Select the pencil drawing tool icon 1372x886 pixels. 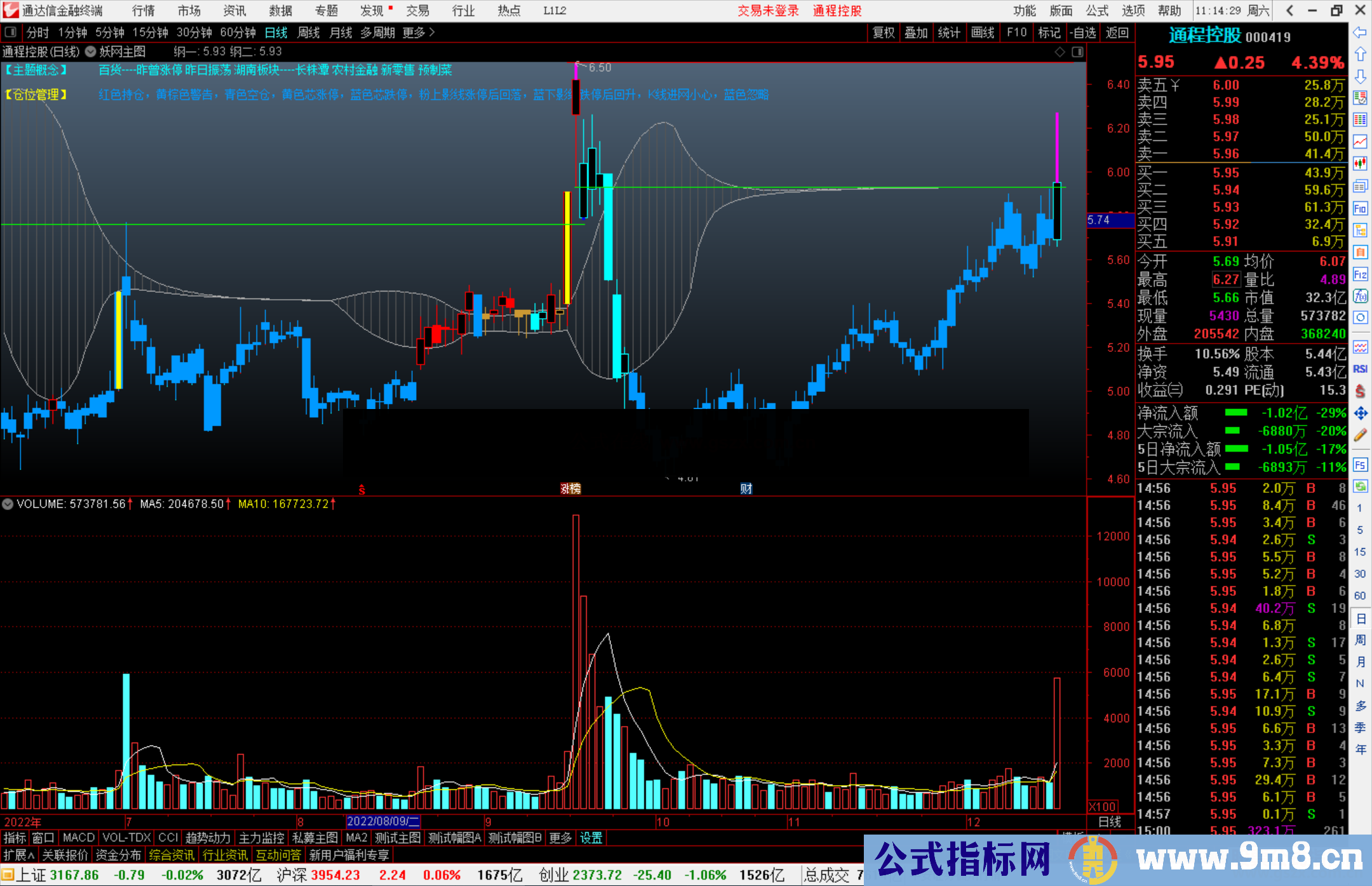click(x=1360, y=435)
